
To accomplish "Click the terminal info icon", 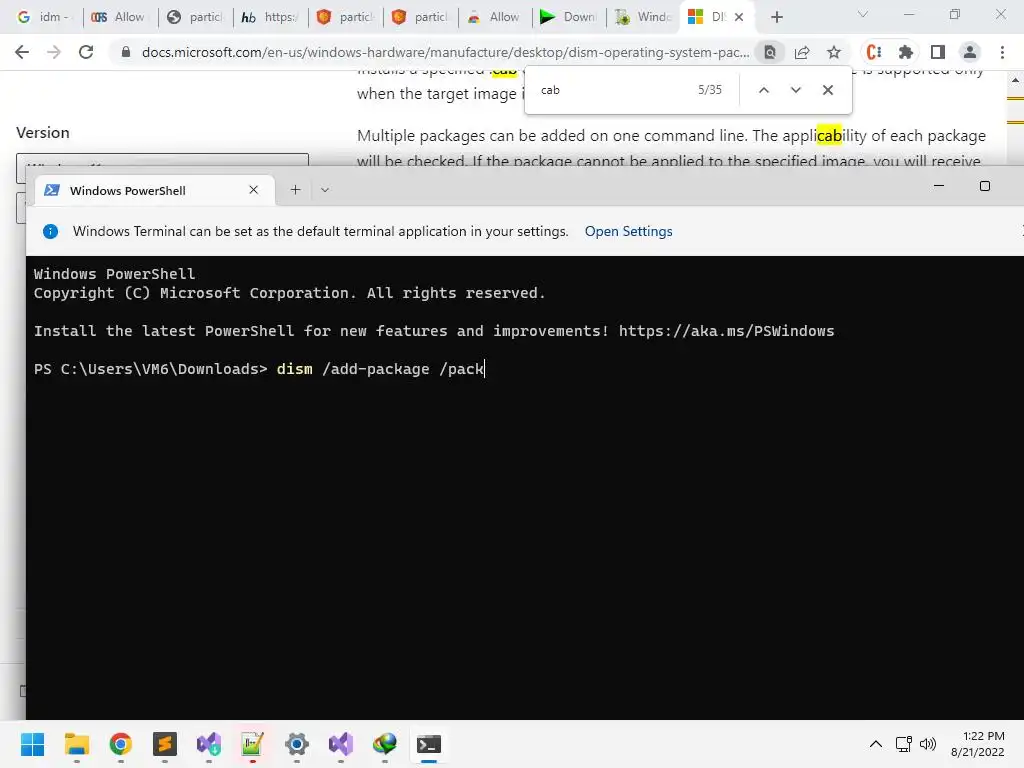I will click(50, 231).
